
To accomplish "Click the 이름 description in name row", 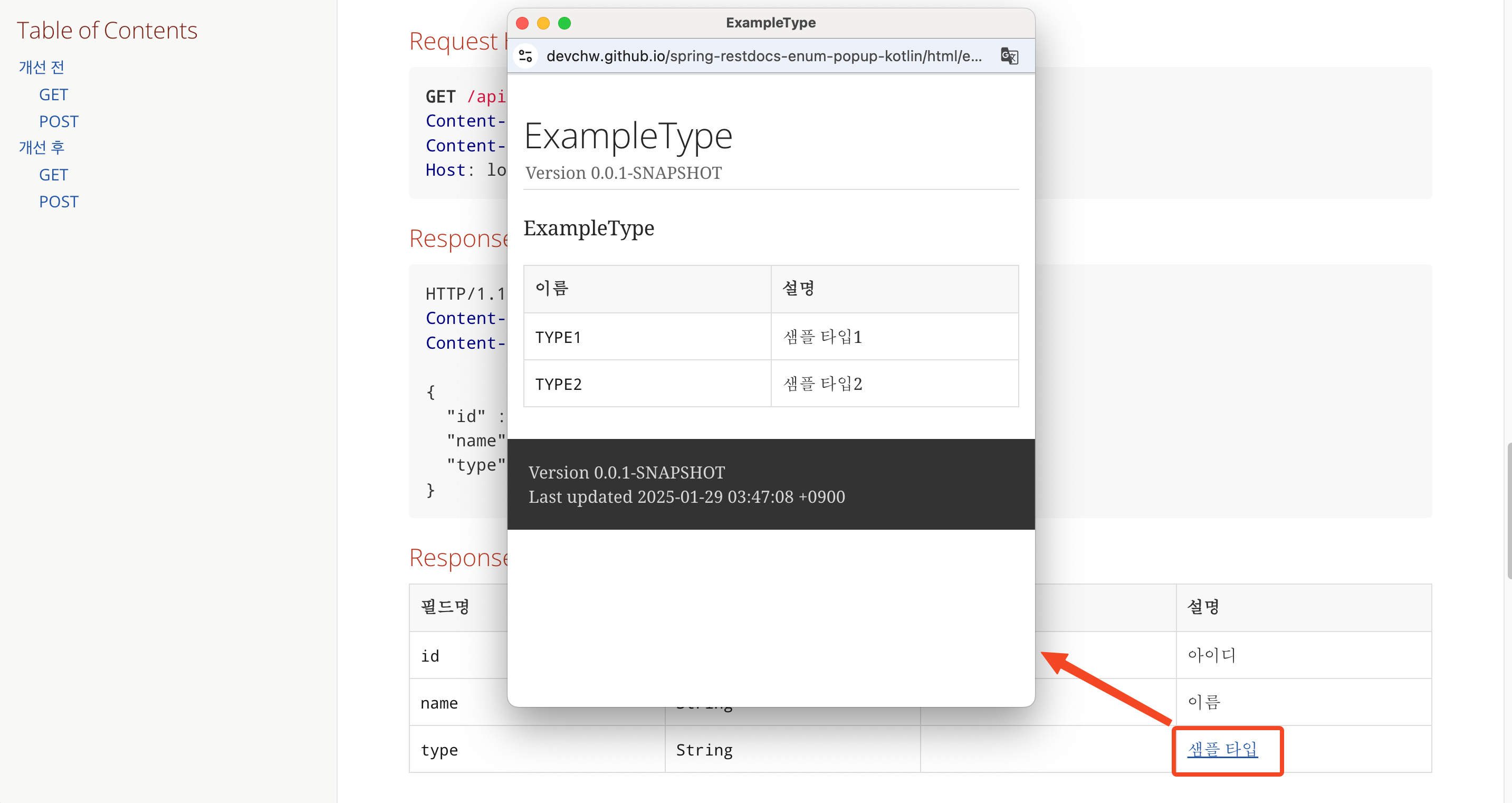I will [x=1304, y=702].
